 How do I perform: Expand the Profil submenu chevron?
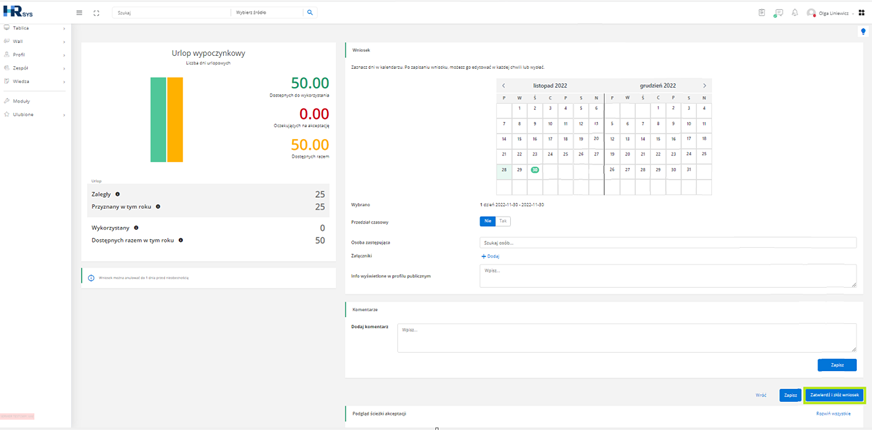64,55
